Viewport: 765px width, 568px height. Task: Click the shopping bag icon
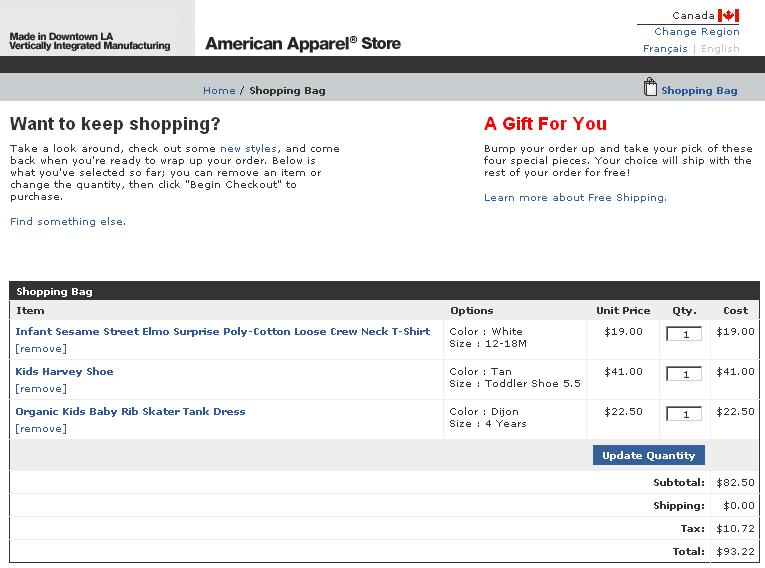[650, 87]
